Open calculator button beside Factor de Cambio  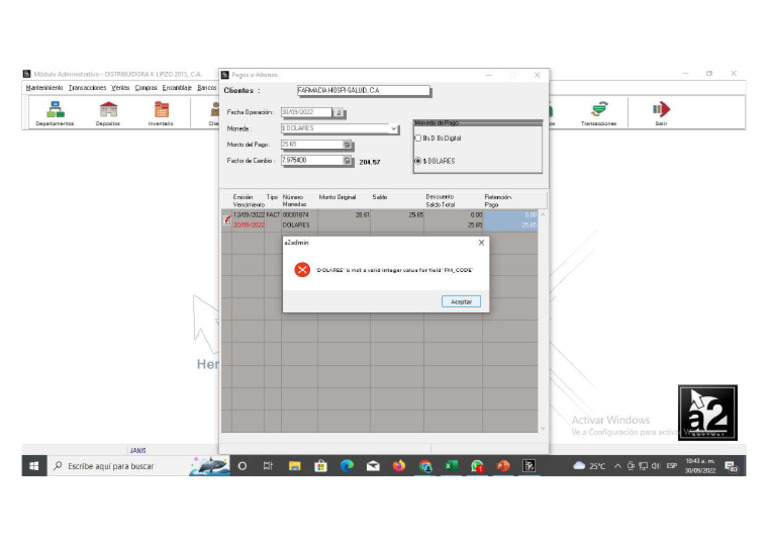(x=347, y=161)
